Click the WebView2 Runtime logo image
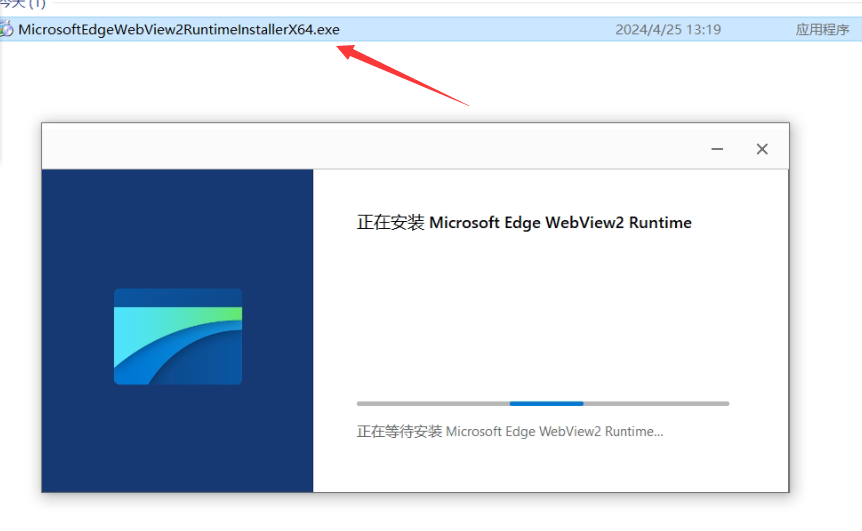This screenshot has width=862, height=531. pyautogui.click(x=178, y=336)
